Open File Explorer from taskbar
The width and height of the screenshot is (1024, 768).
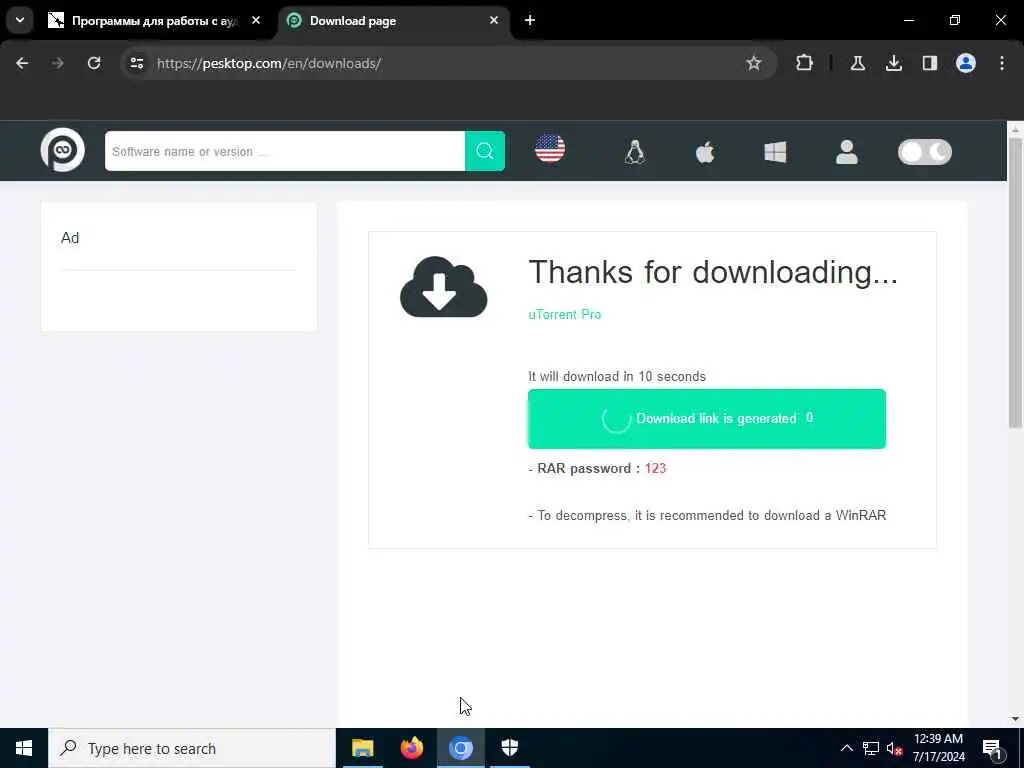(x=362, y=748)
